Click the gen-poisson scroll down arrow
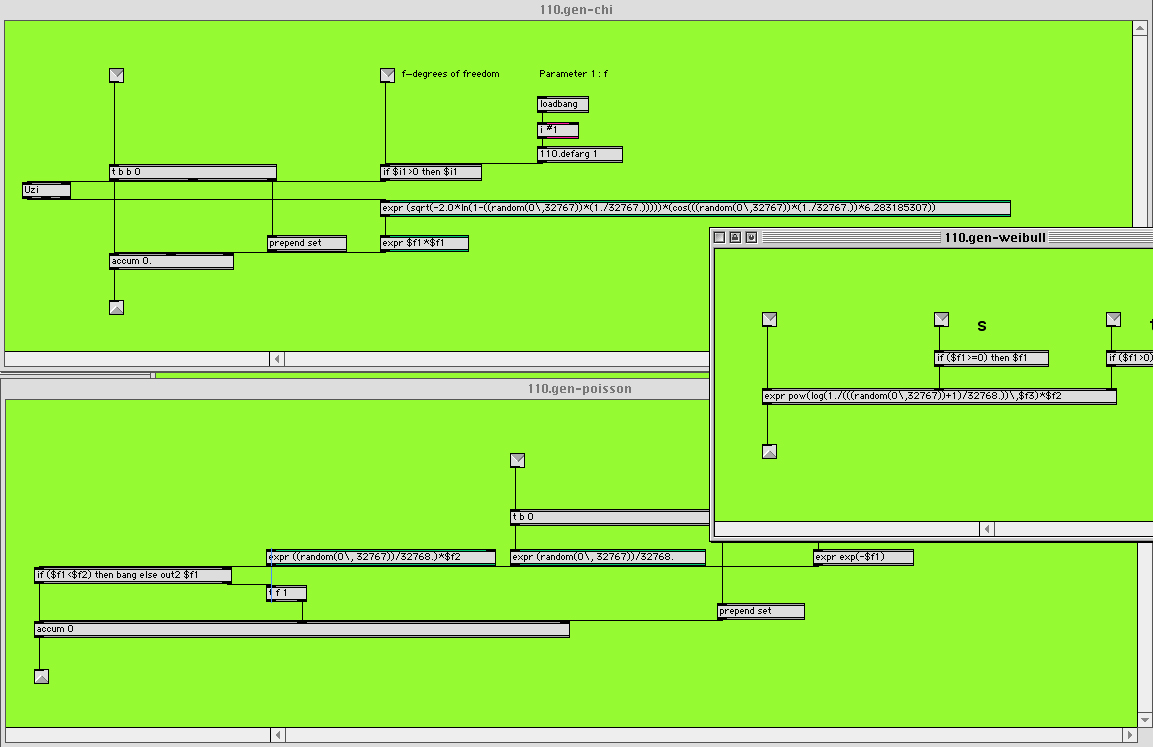Image resolution: width=1153 pixels, height=747 pixels. (1145, 719)
